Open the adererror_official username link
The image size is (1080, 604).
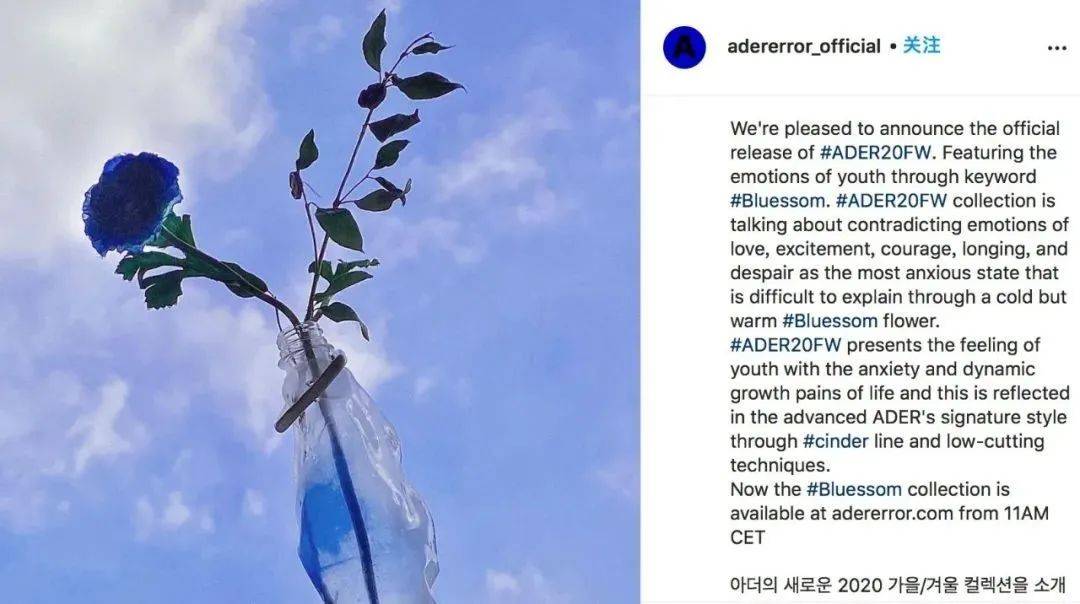pyautogui.click(x=804, y=46)
